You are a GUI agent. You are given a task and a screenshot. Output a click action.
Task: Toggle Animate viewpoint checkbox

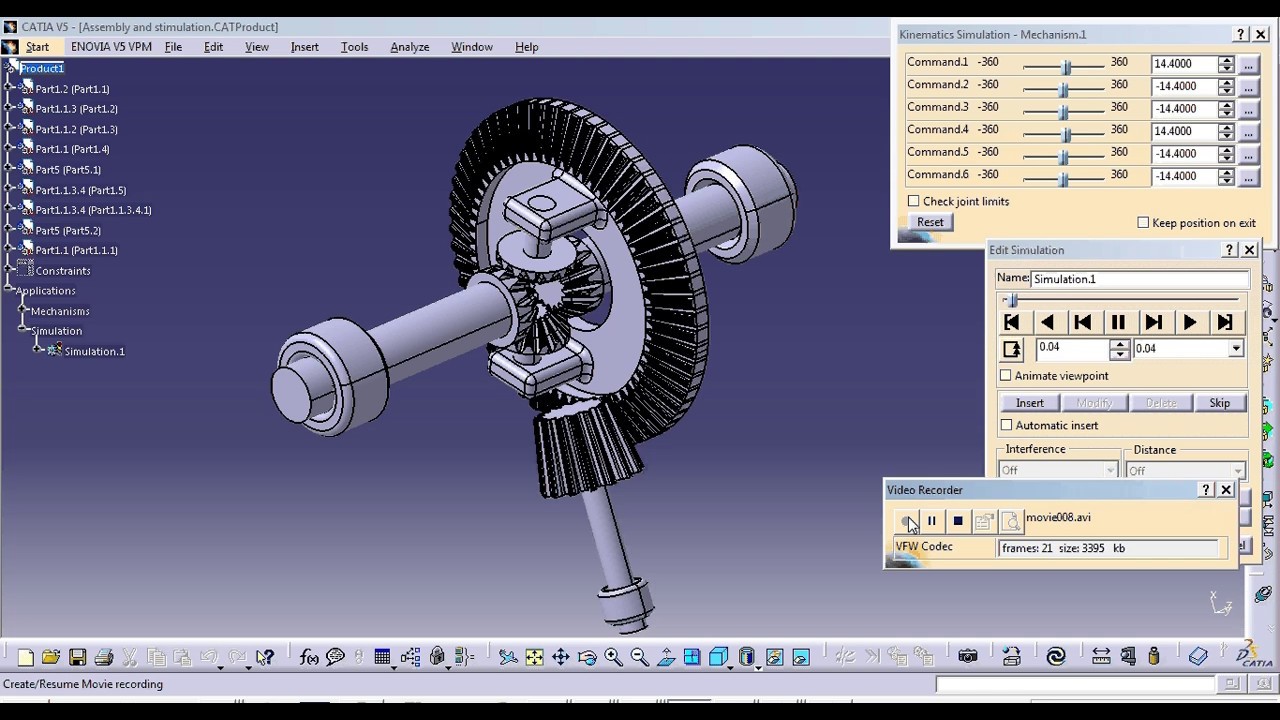tap(1006, 376)
